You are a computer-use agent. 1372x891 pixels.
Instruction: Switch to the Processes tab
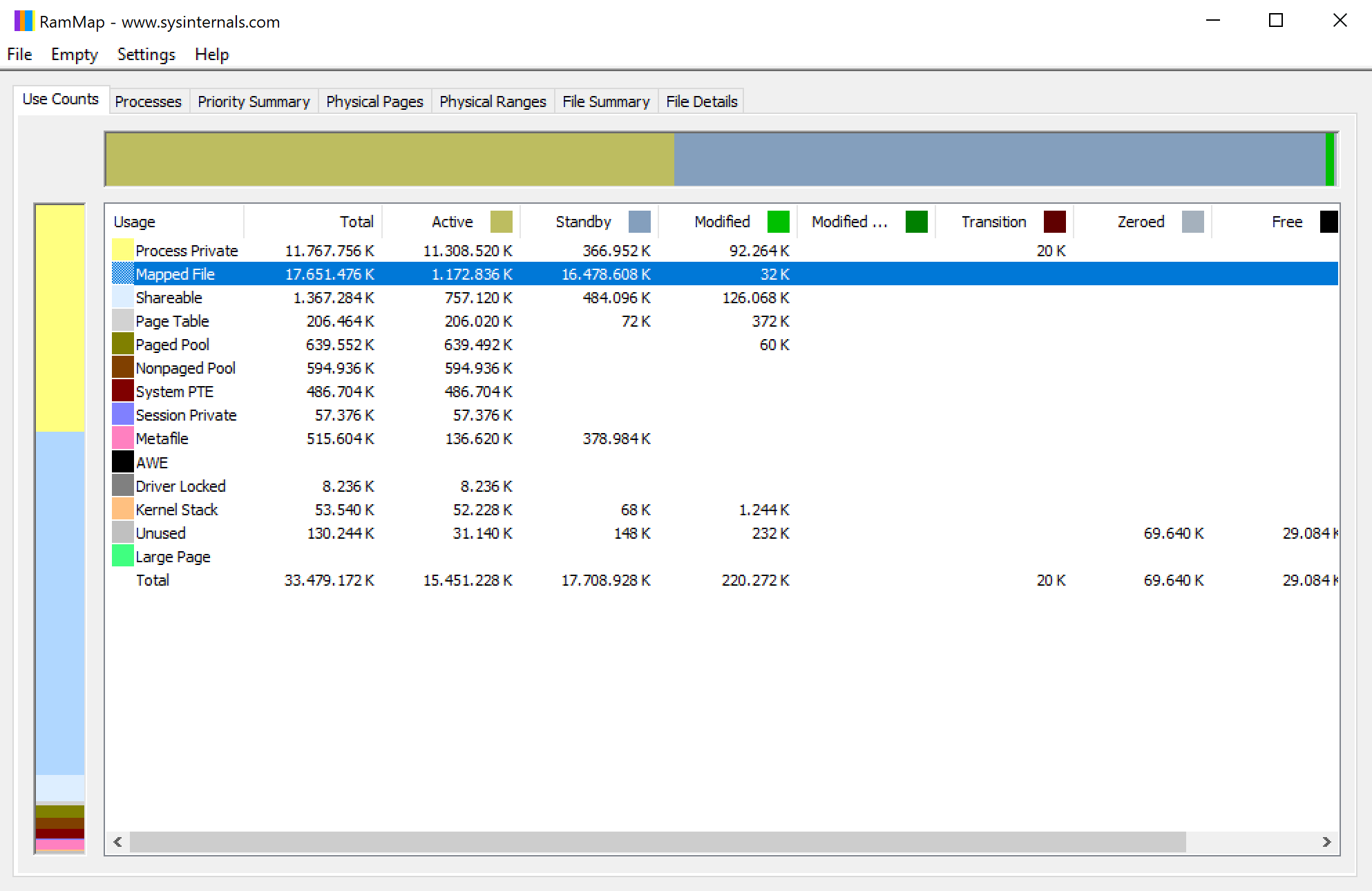tap(148, 102)
